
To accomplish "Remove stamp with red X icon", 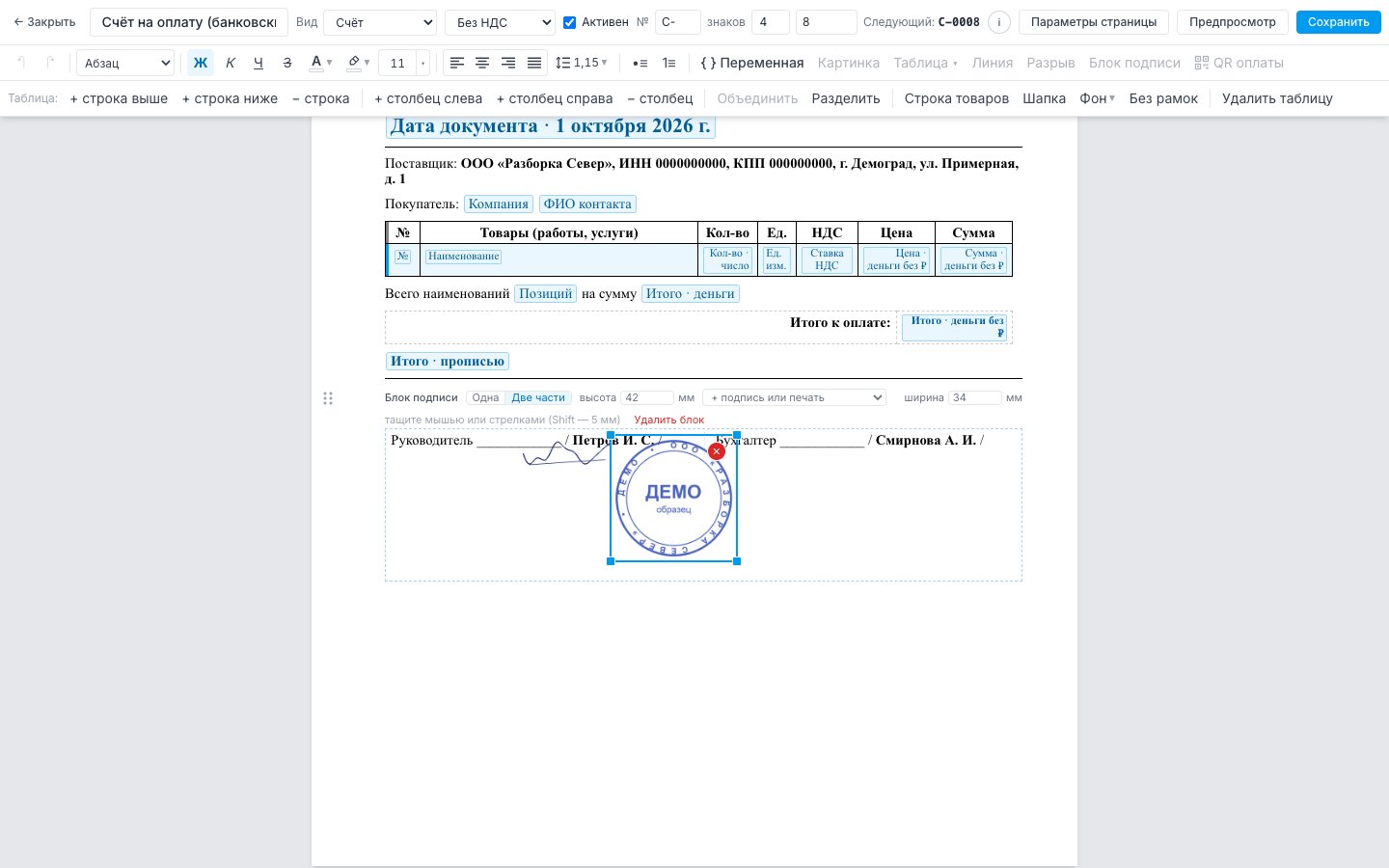I will (x=717, y=451).
